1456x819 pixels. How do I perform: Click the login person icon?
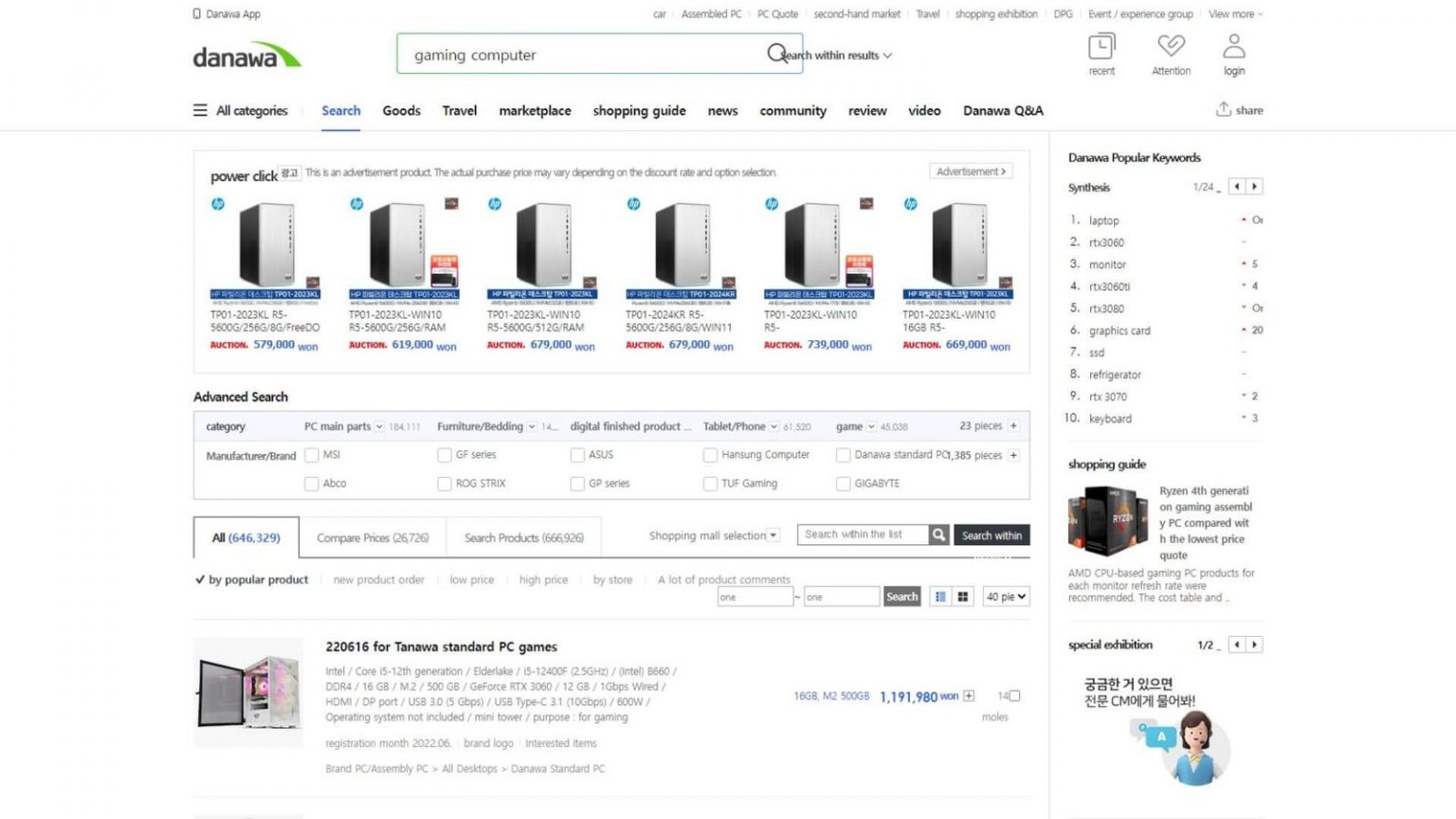1233,45
